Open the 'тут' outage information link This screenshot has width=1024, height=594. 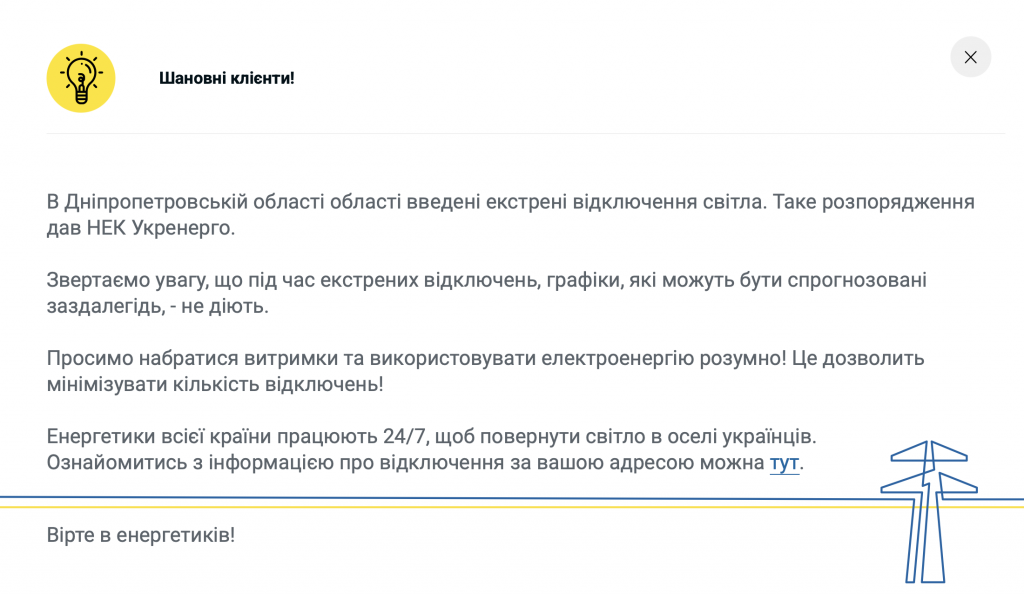[x=784, y=463]
